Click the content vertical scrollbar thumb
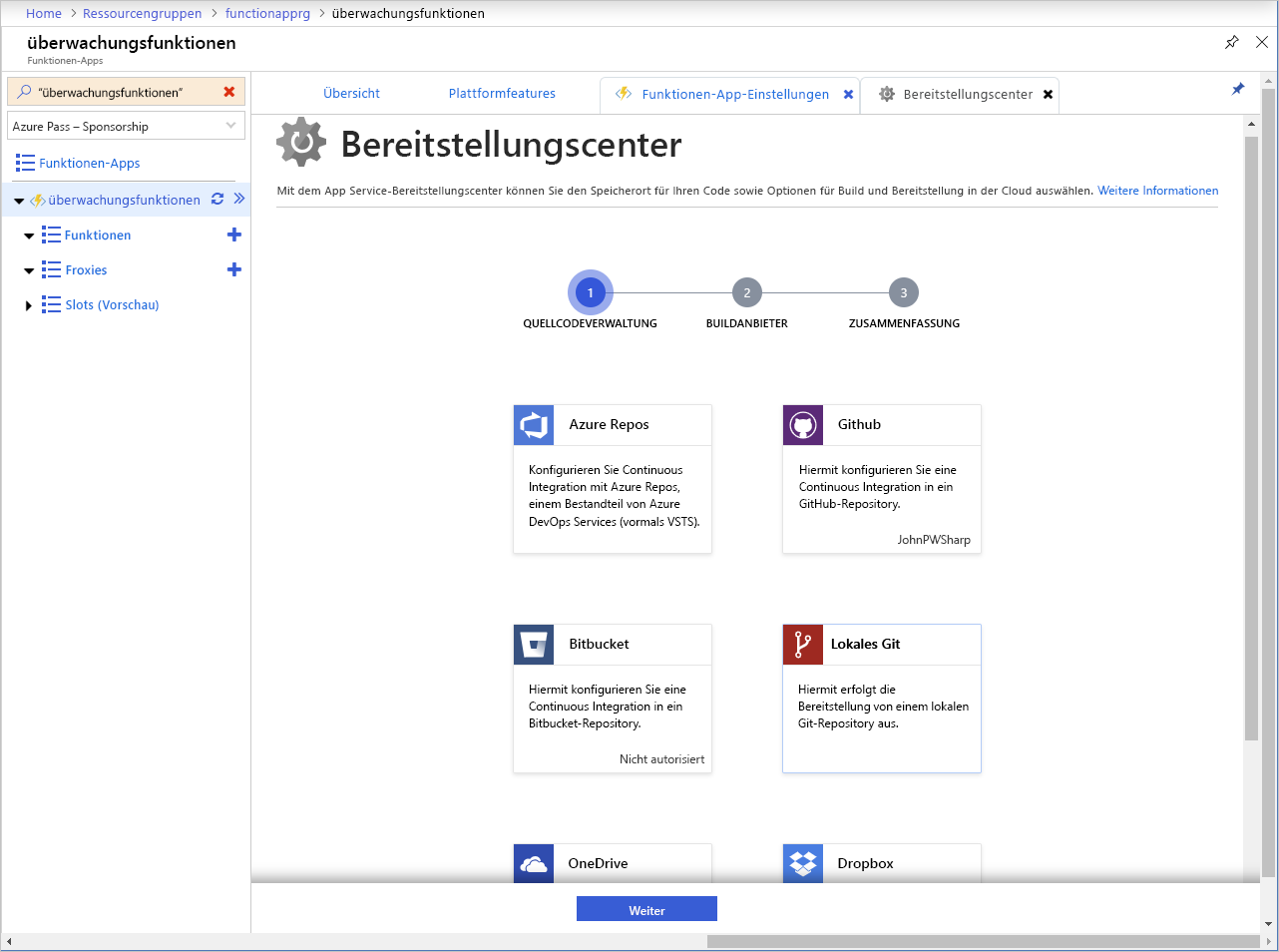The height and width of the screenshot is (952, 1279). click(1251, 438)
